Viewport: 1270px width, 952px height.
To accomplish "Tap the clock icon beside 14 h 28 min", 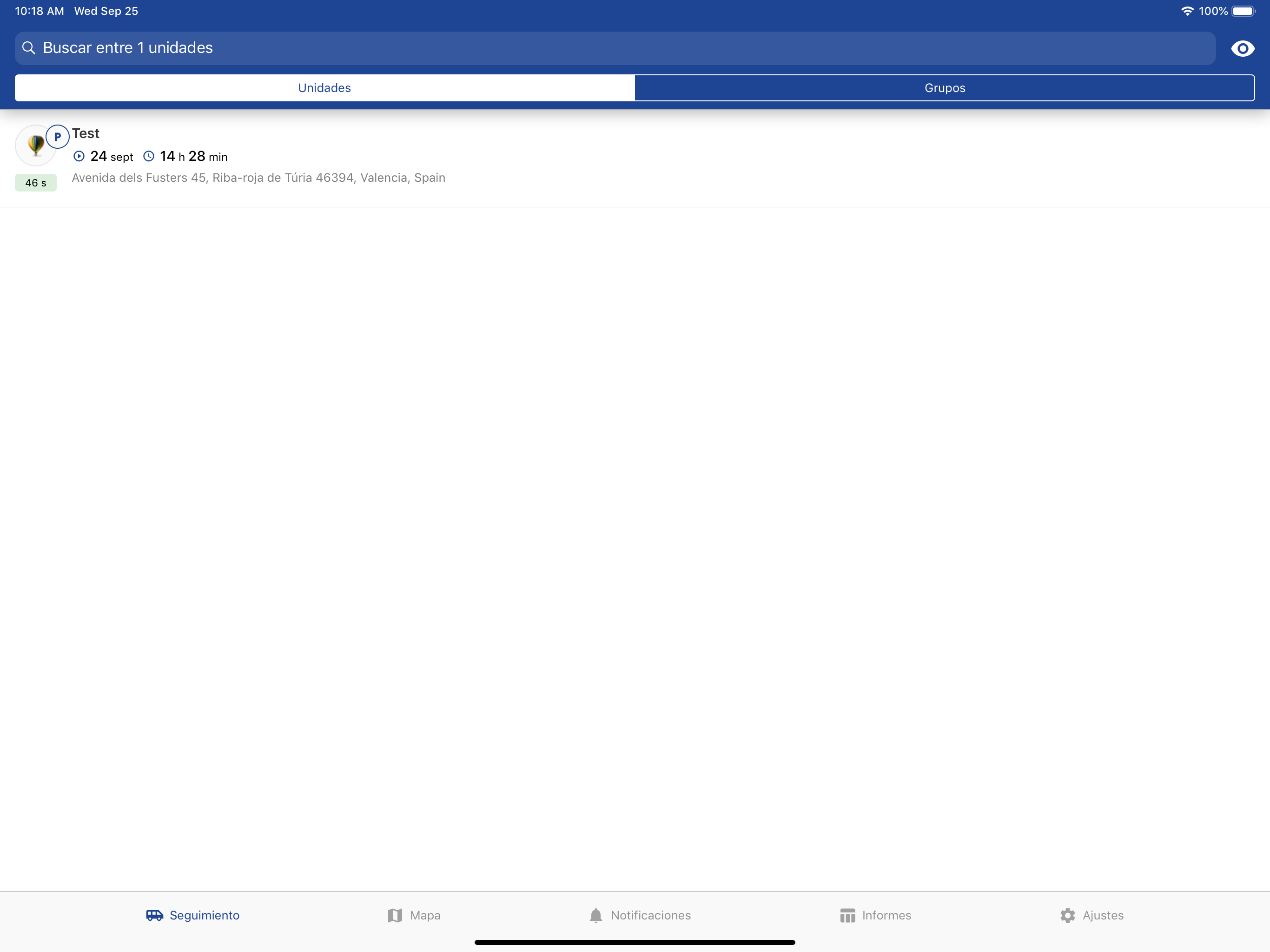I will 149,156.
